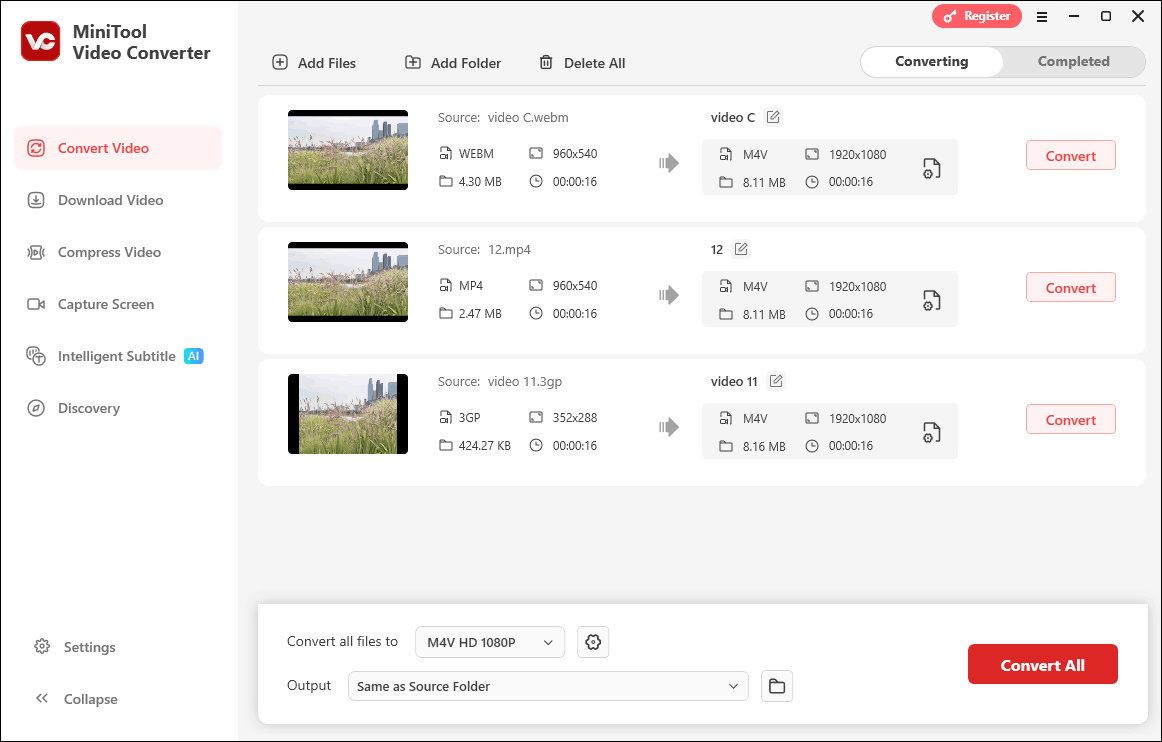Viewport: 1162px width, 742px height.
Task: Open advanced settings gear beside format dropdown
Action: (593, 642)
